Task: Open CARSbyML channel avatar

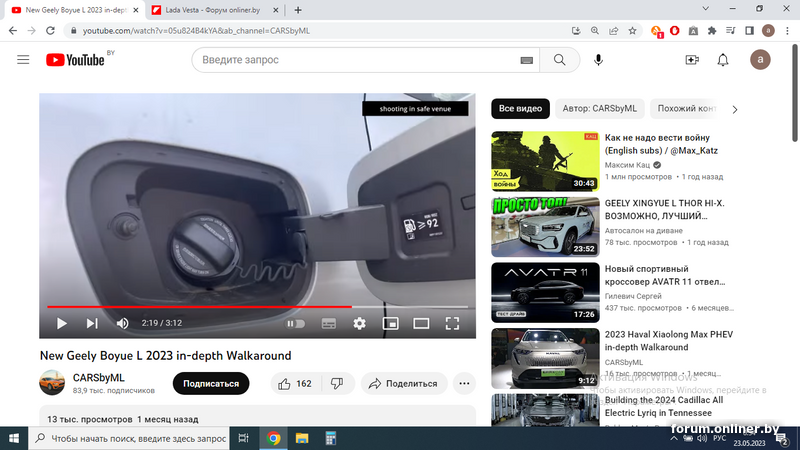Action: pos(52,383)
